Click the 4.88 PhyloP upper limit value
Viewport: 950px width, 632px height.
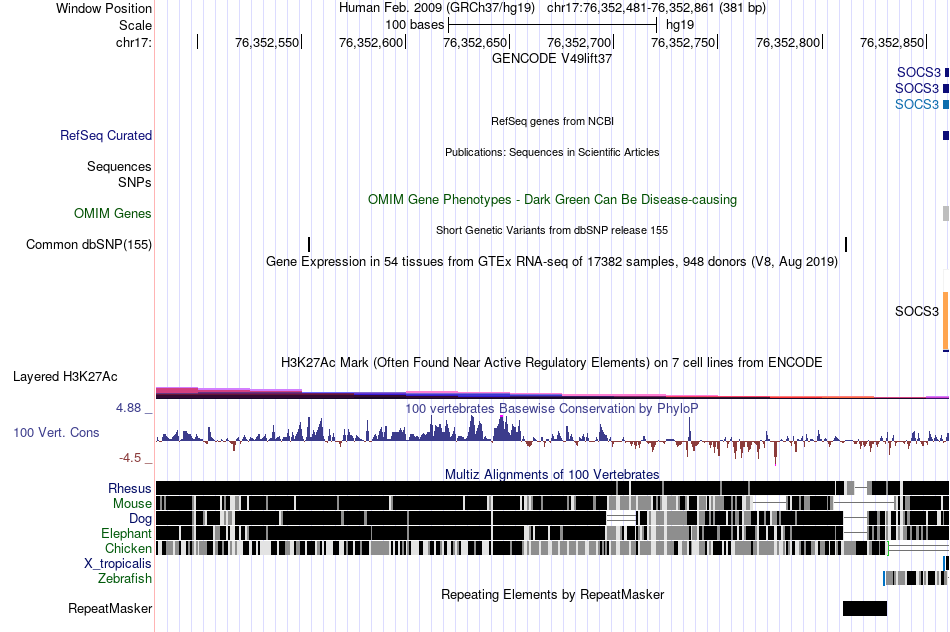[128, 408]
